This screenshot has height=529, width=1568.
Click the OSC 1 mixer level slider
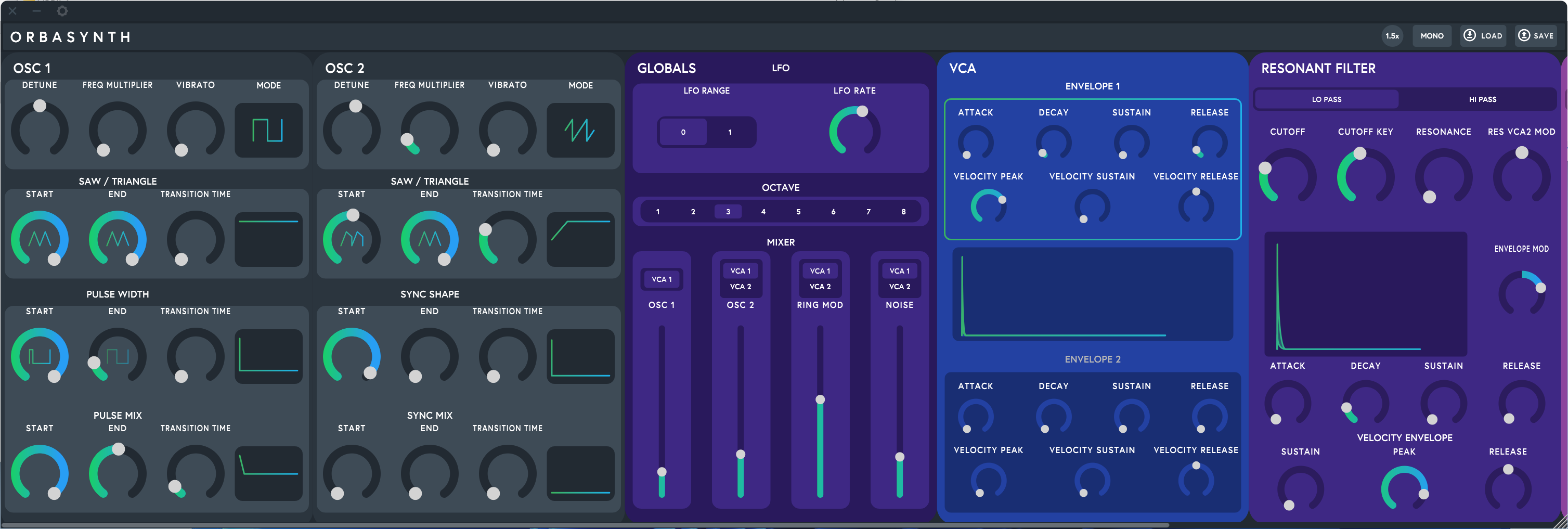pos(662,411)
